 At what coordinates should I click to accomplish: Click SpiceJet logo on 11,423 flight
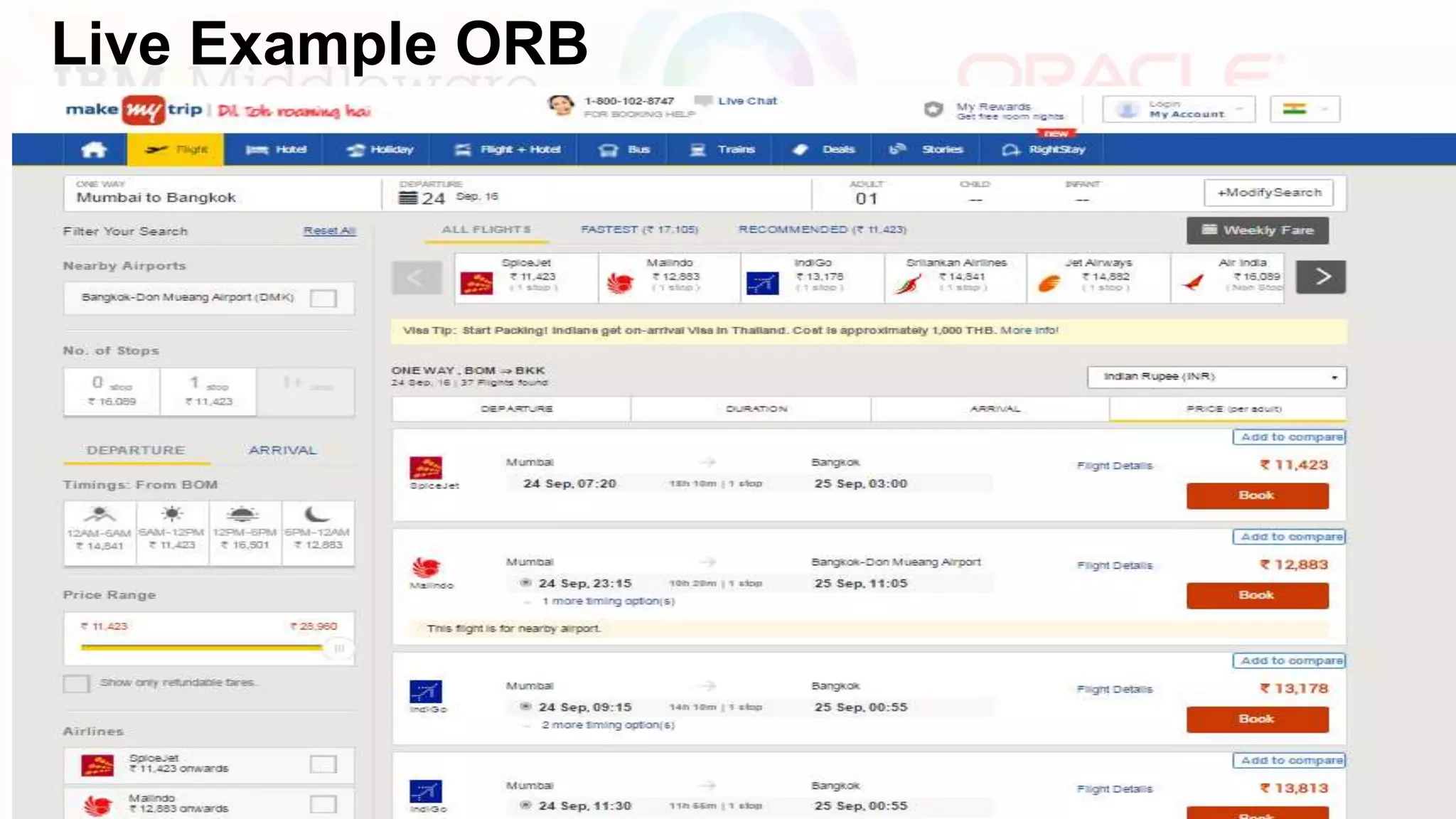426,468
